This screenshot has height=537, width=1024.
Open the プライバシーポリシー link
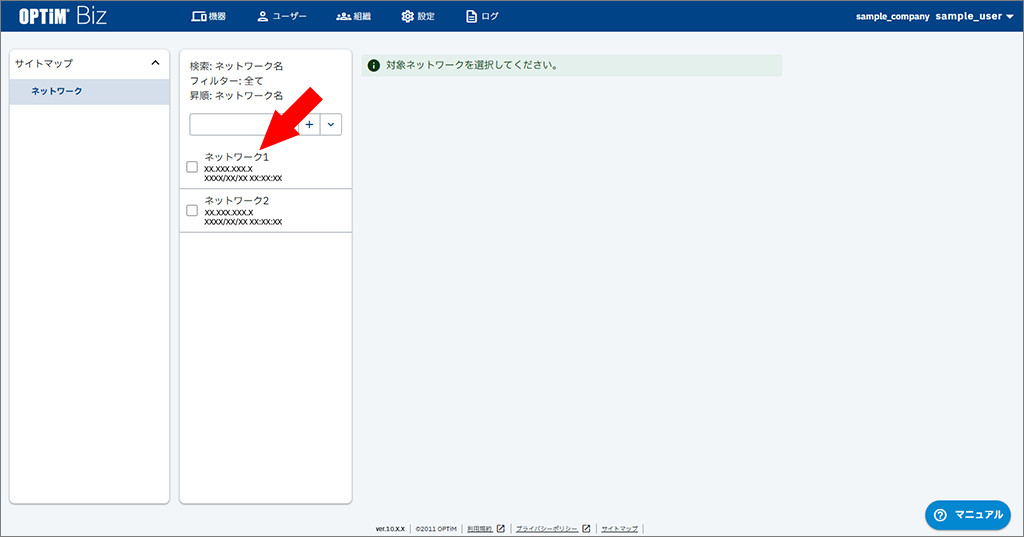553,529
